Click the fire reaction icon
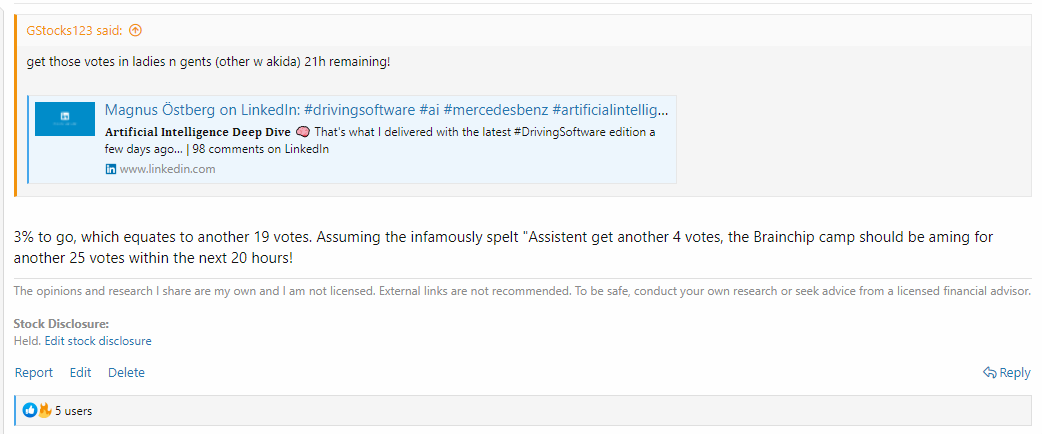The image size is (1042, 434). 45,410
